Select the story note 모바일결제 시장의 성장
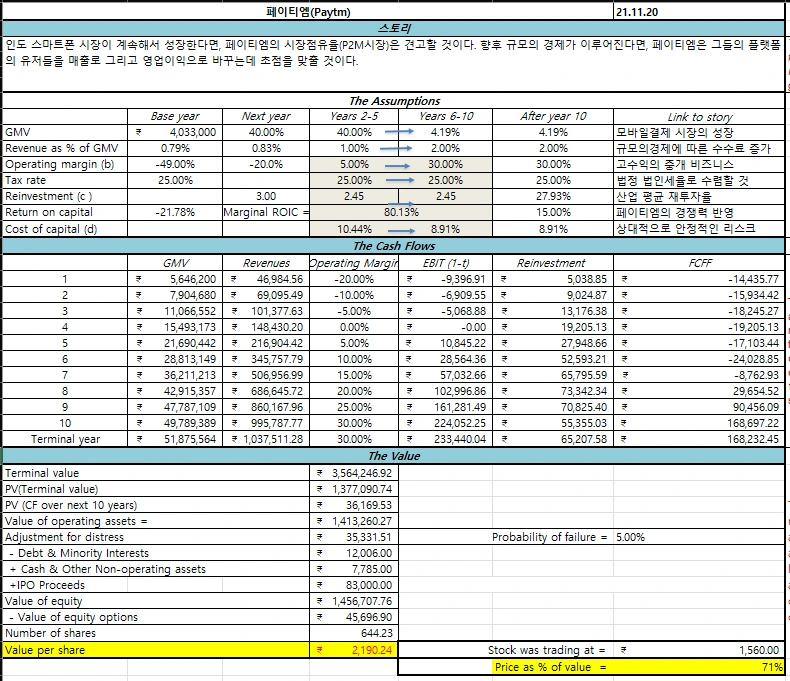Image resolution: width=790 pixels, height=681 pixels. pos(699,132)
